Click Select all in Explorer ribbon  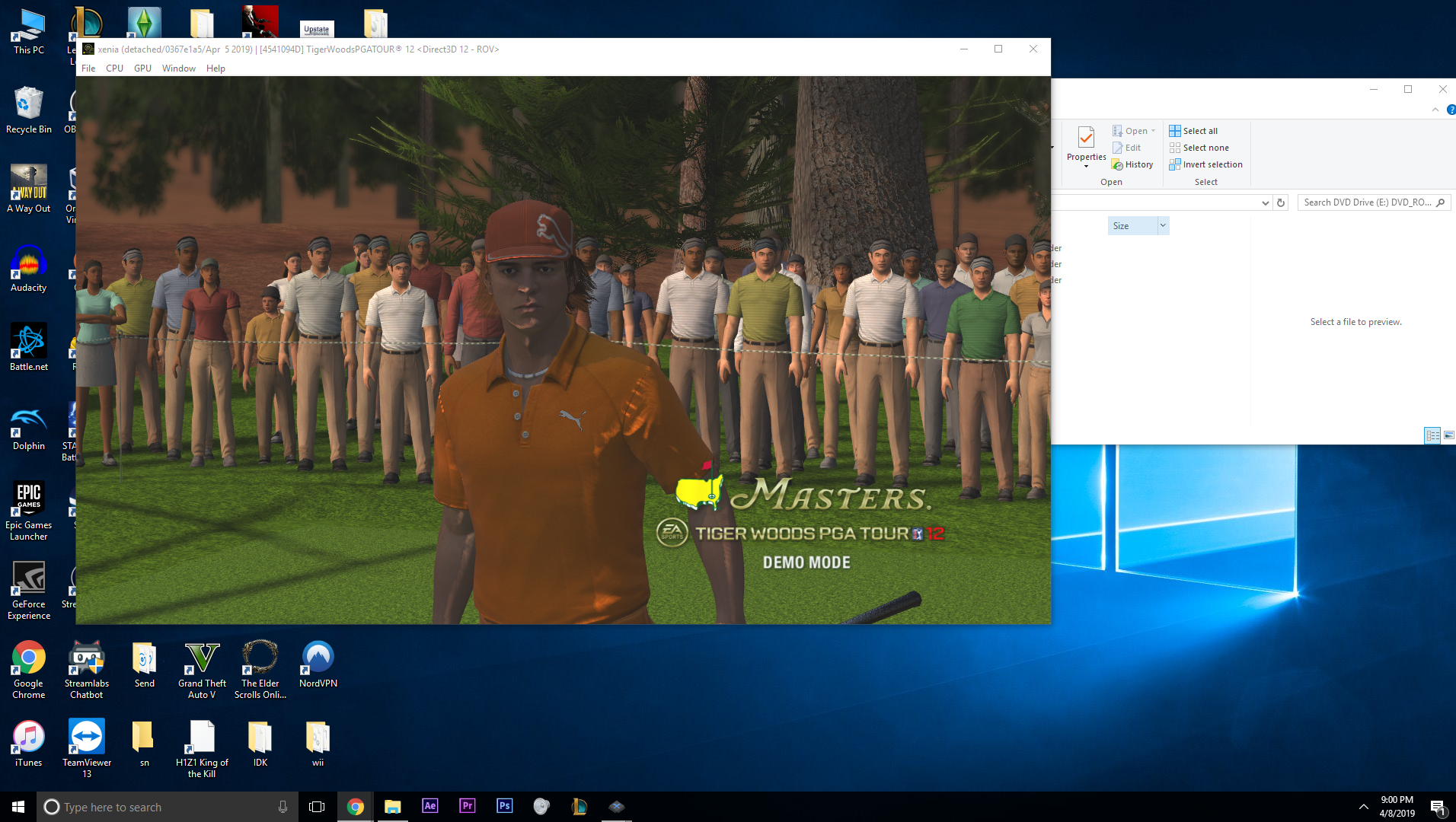1193,131
